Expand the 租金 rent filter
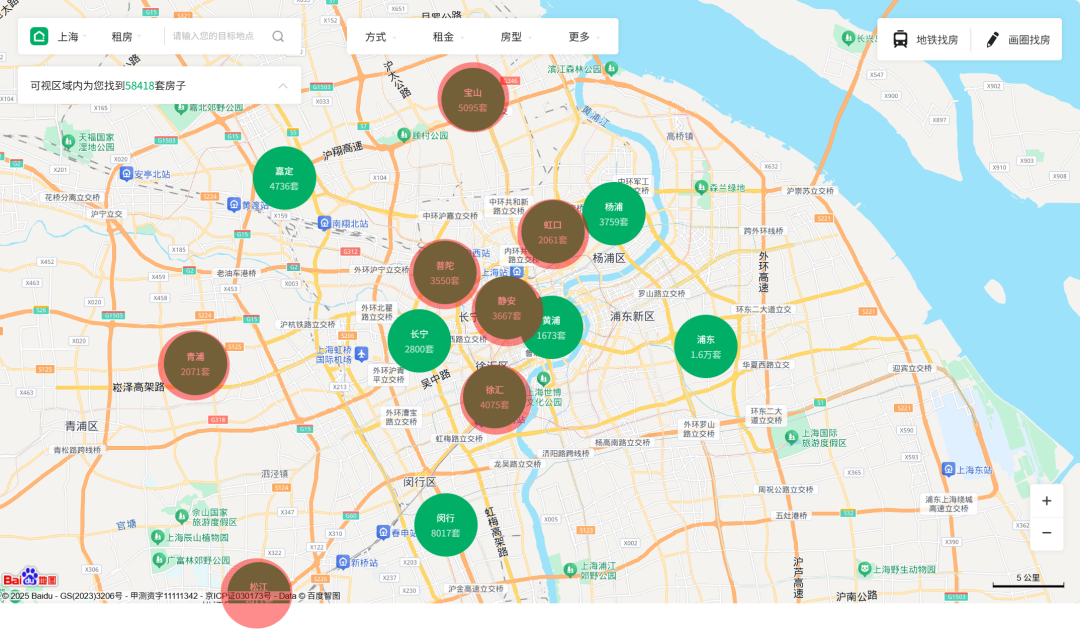 point(448,37)
